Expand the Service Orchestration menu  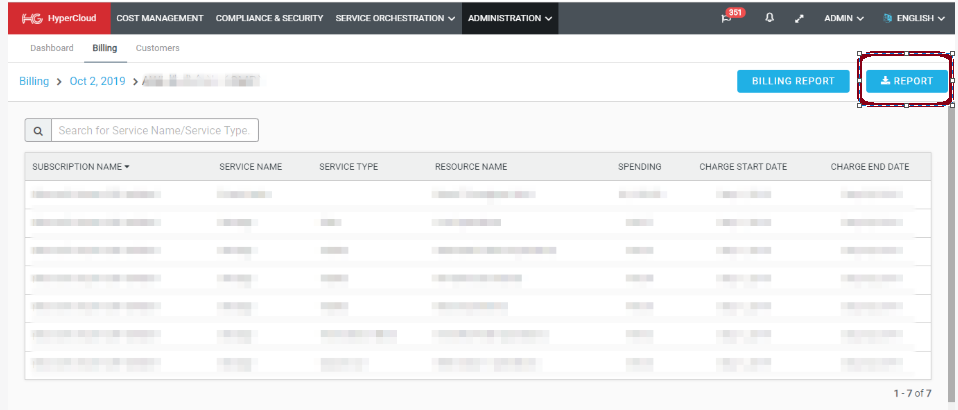point(395,18)
